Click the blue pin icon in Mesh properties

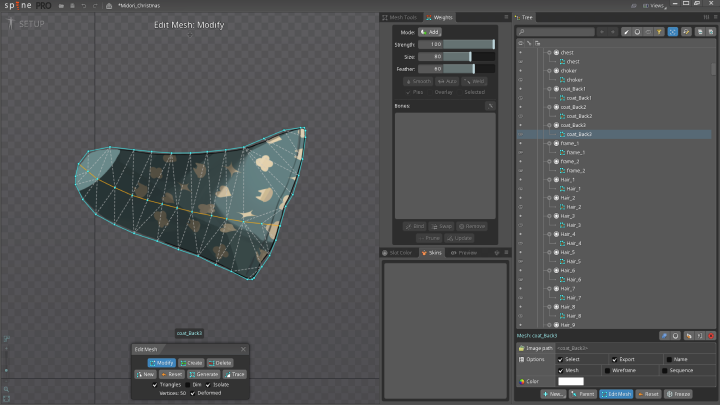click(x=664, y=336)
